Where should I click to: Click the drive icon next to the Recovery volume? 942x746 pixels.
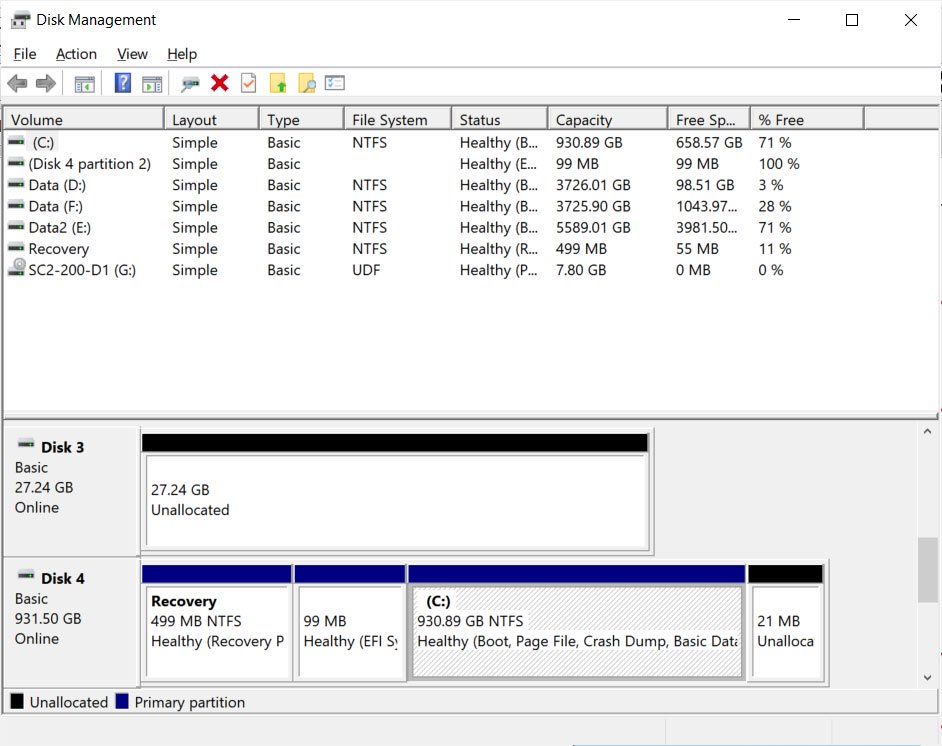(x=16, y=248)
